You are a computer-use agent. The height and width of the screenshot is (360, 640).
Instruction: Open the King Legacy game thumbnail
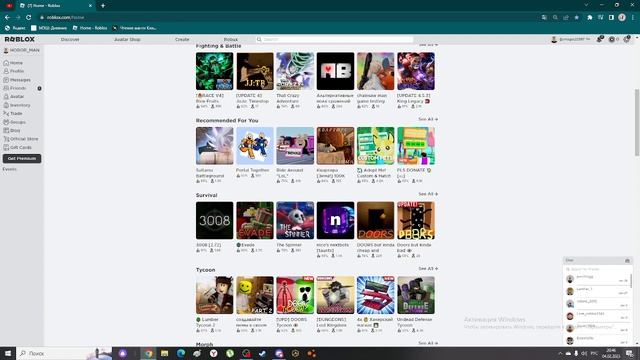click(x=416, y=71)
